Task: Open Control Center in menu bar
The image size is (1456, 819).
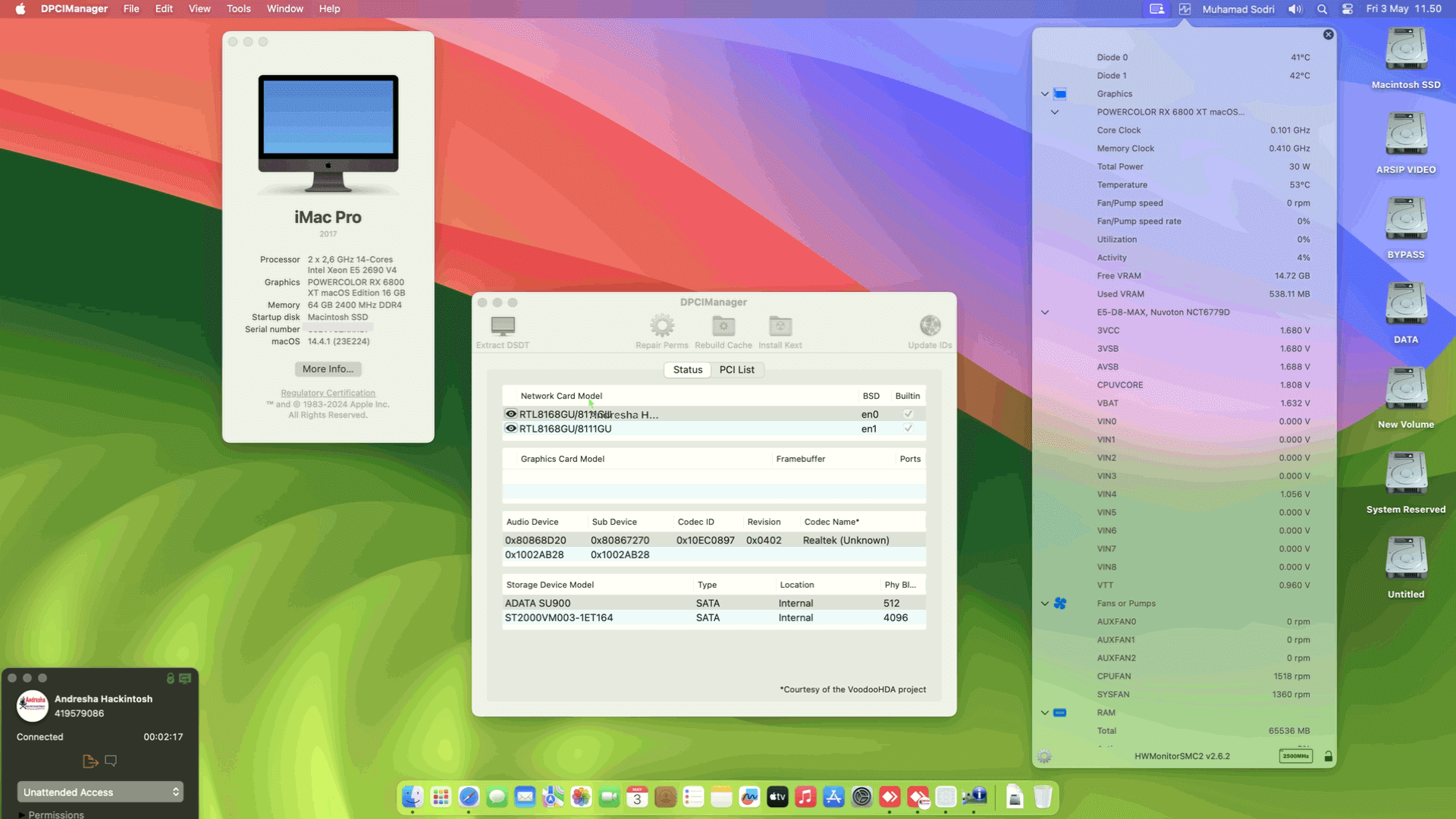Action: coord(1347,9)
